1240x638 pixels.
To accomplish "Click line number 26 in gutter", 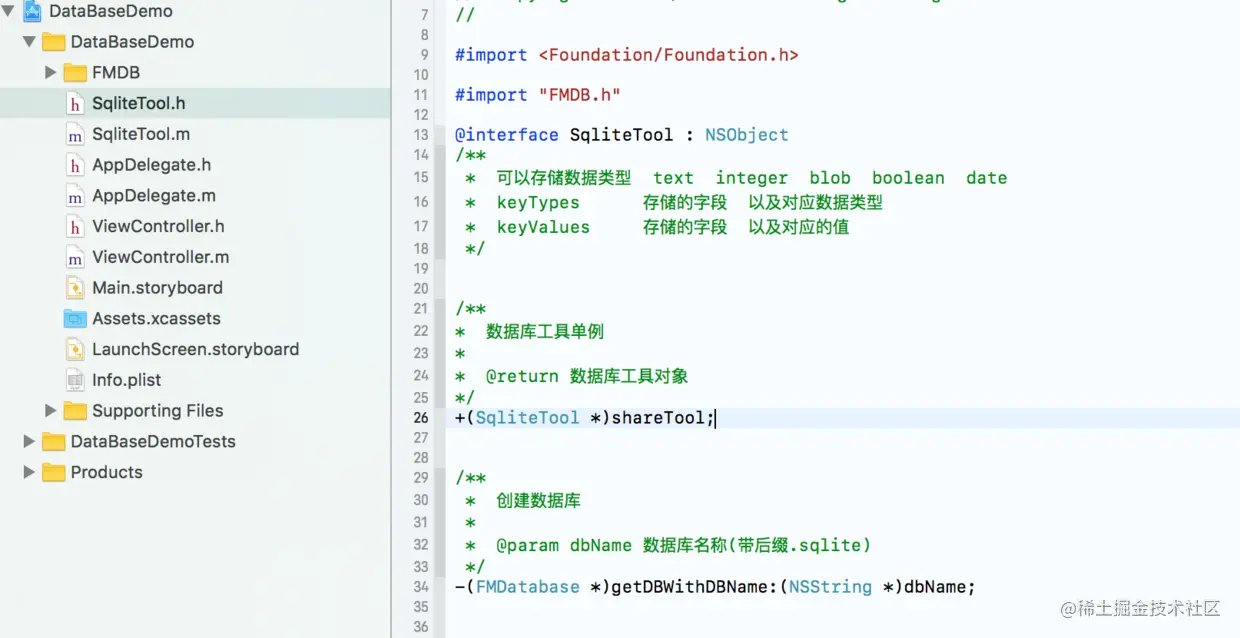I will [x=421, y=418].
